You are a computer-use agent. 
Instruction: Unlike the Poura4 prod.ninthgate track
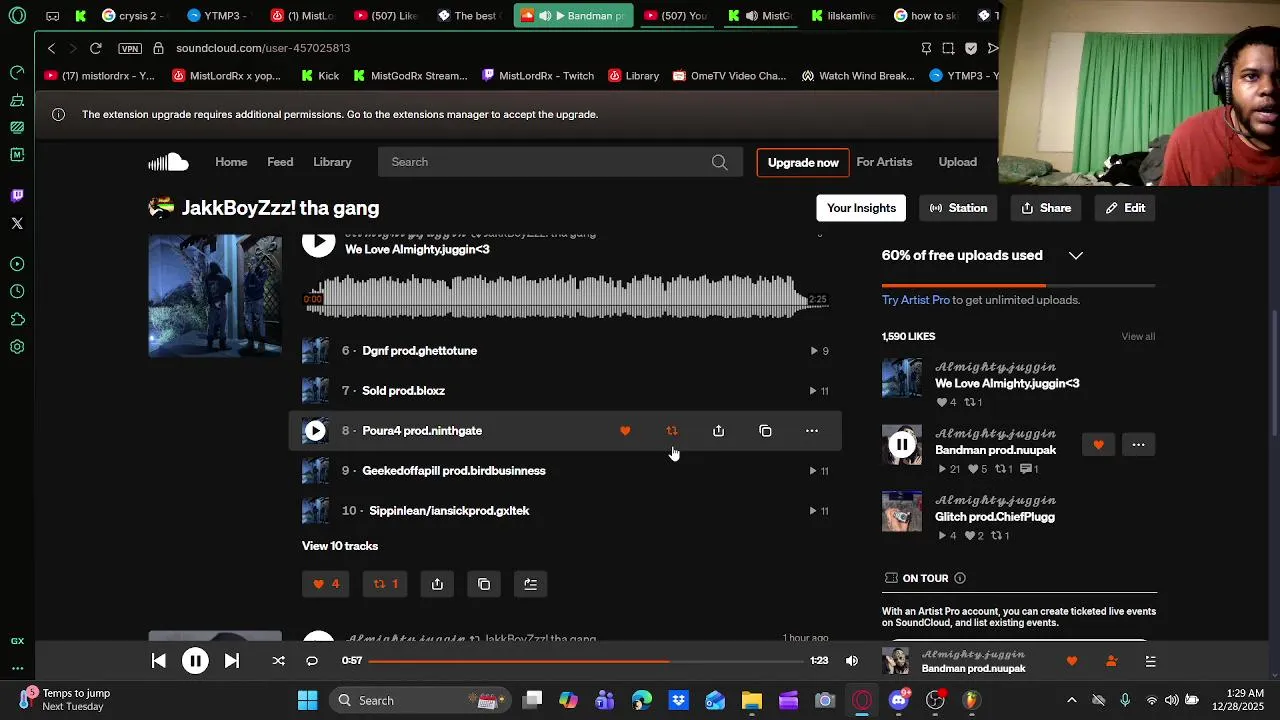click(x=625, y=431)
